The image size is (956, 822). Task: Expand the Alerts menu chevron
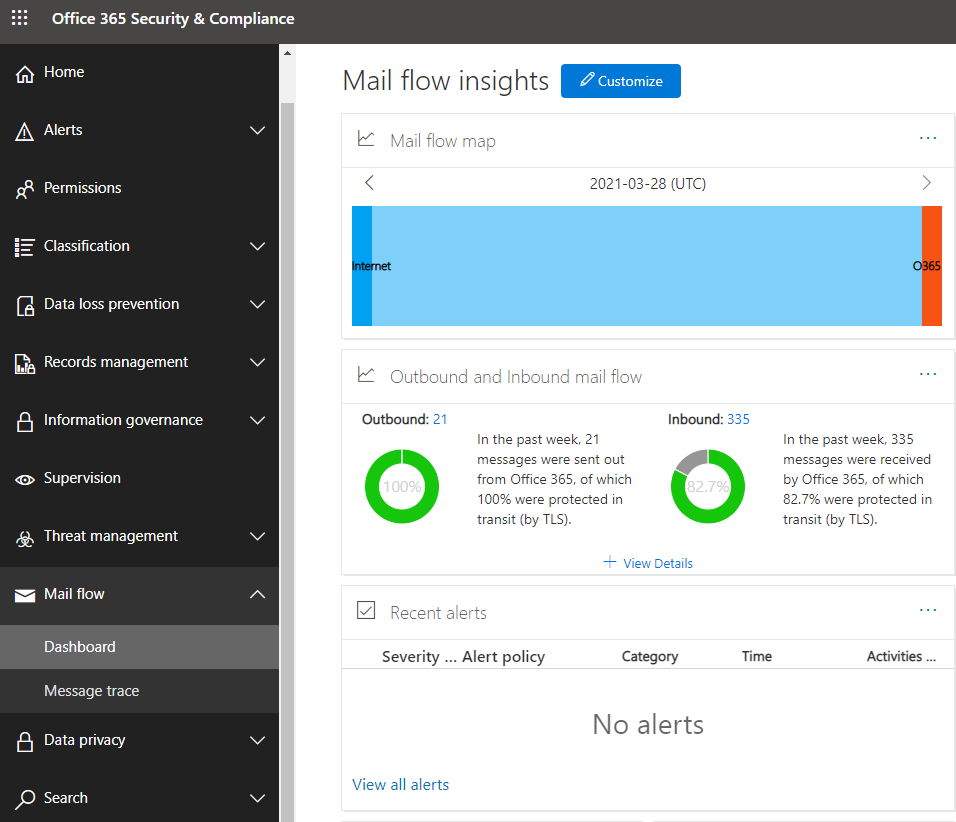pyautogui.click(x=258, y=130)
